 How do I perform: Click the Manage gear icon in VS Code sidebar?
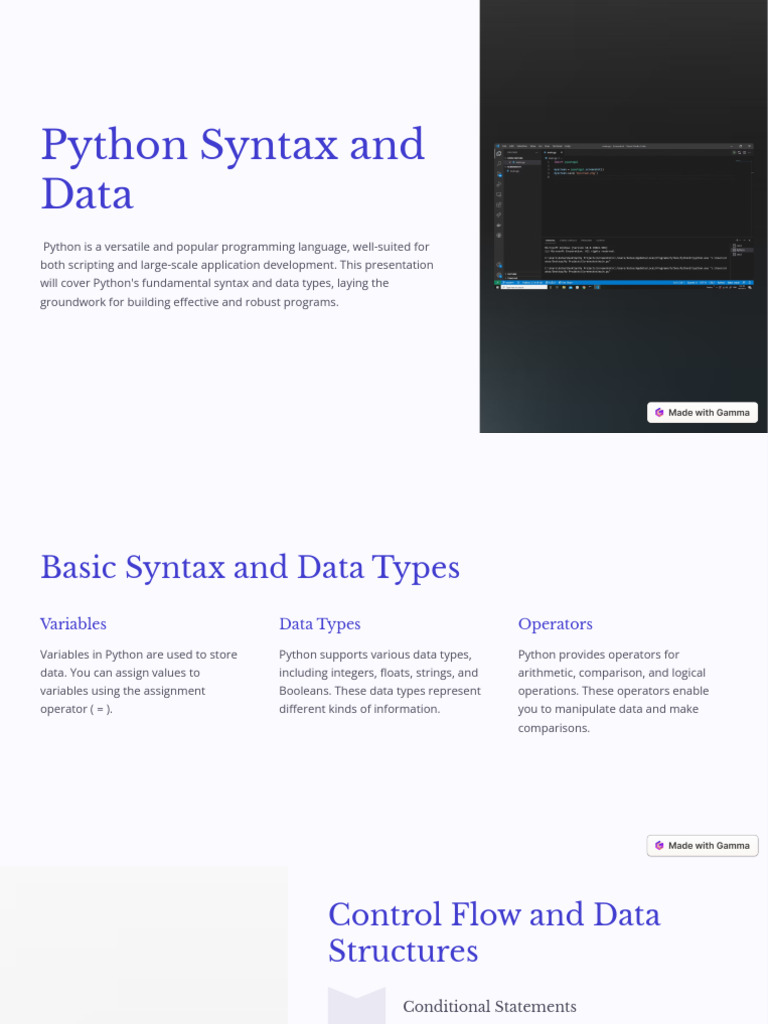click(499, 275)
